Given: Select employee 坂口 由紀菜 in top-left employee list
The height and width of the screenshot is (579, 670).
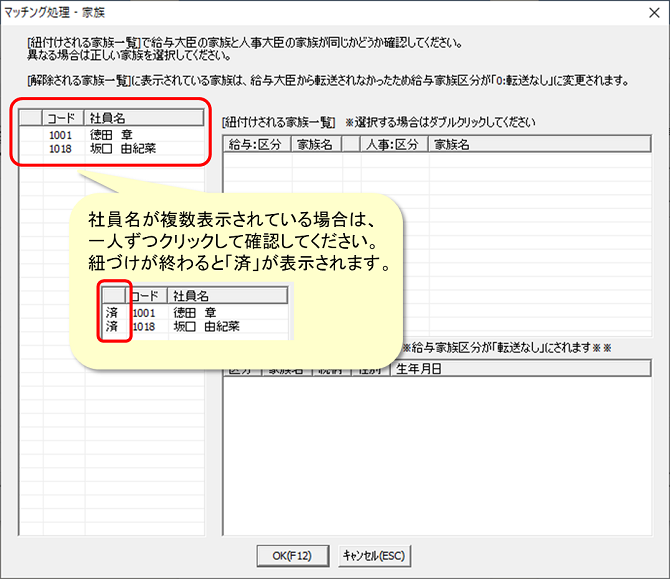Looking at the screenshot, I should 122,148.
